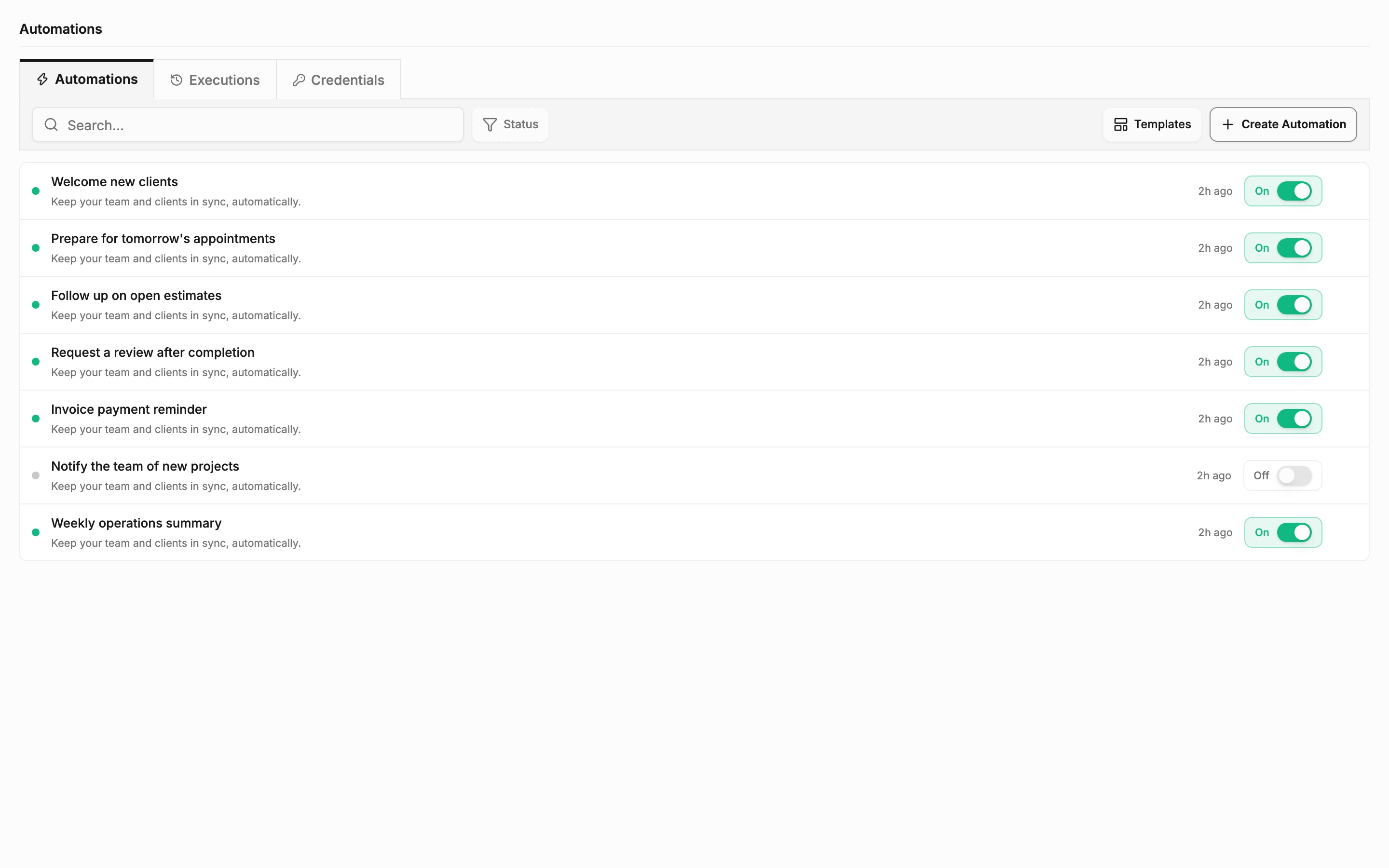The height and width of the screenshot is (868, 1389).
Task: Click the green status dot for Weekly operations summary
Action: click(x=36, y=532)
